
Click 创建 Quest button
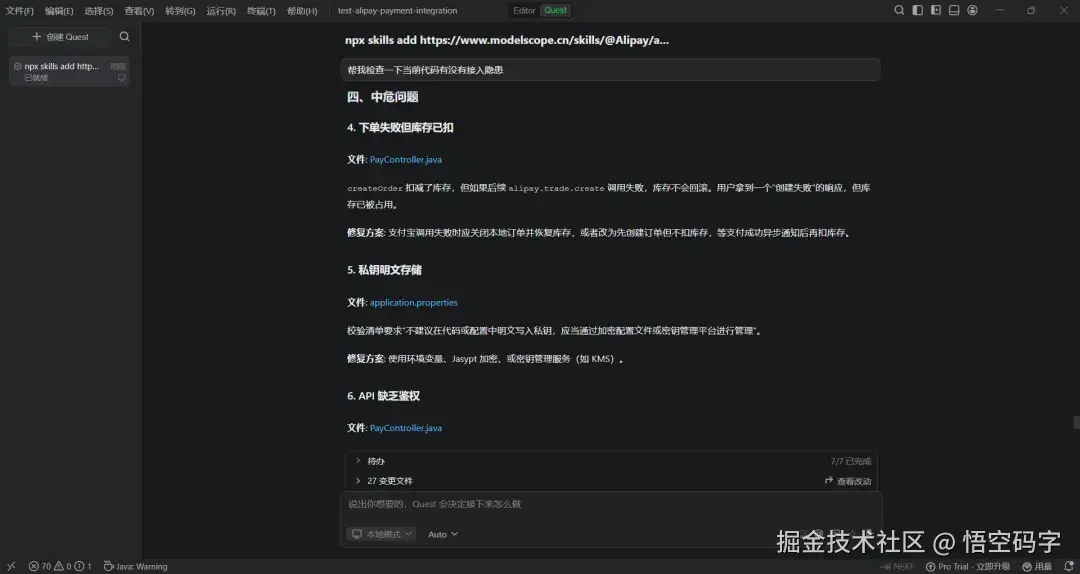pos(61,37)
